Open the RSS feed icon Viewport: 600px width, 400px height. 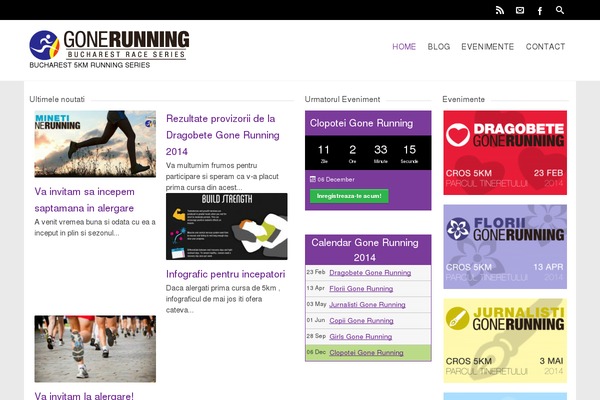click(500, 11)
